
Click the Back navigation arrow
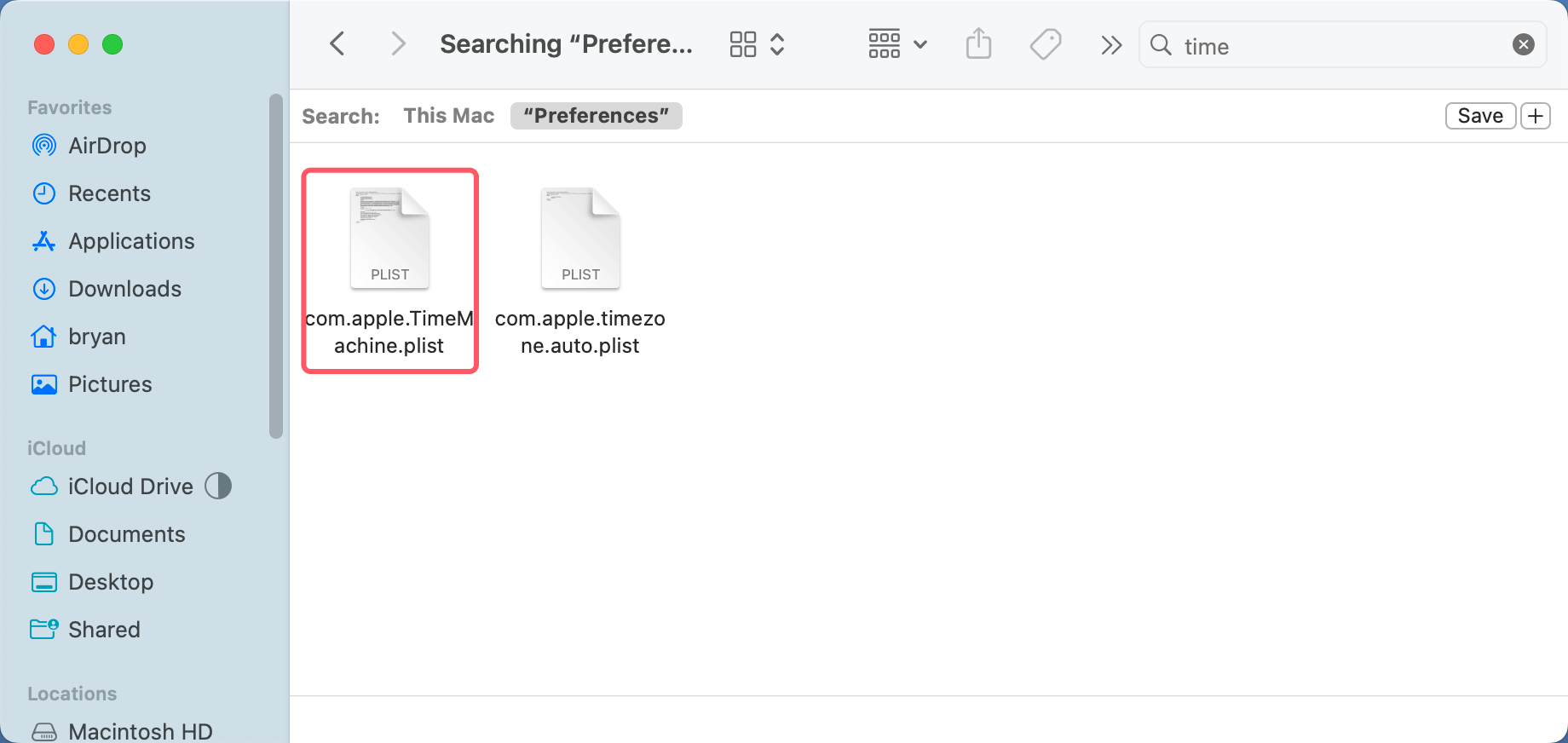[337, 44]
